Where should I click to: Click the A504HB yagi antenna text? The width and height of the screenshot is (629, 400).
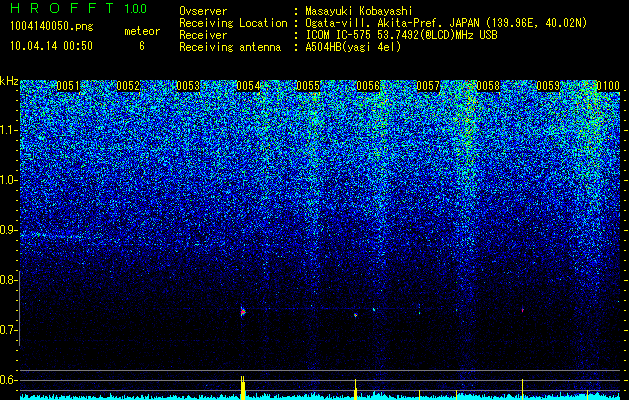pos(353,47)
